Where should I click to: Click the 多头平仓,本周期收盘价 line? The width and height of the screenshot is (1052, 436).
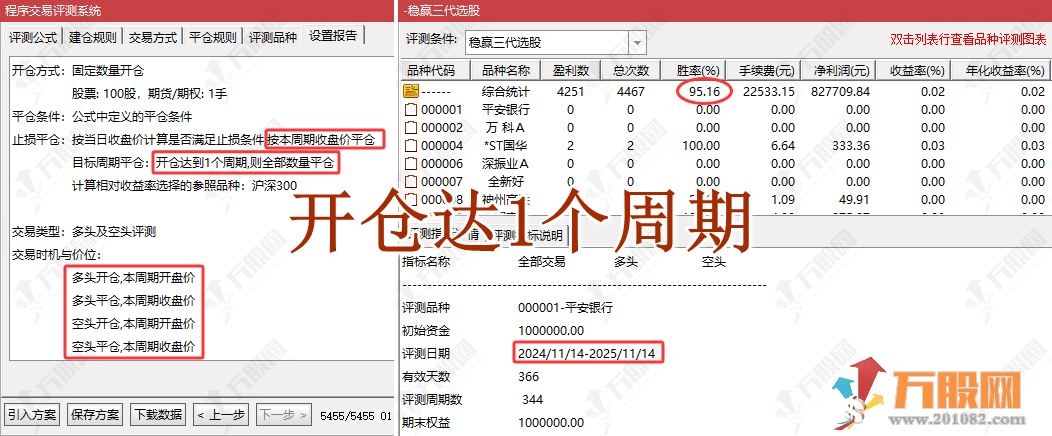pyautogui.click(x=134, y=301)
